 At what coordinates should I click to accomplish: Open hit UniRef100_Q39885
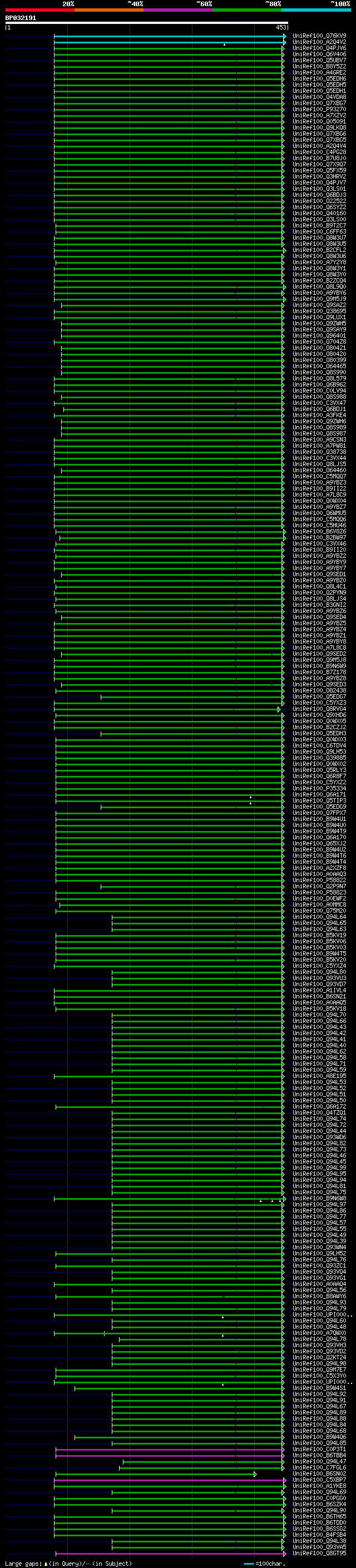(319, 759)
